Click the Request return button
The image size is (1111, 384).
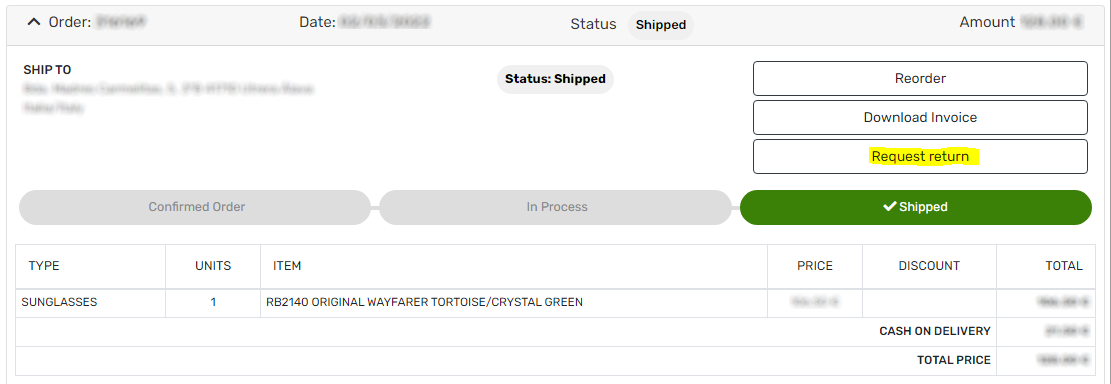tap(920, 157)
